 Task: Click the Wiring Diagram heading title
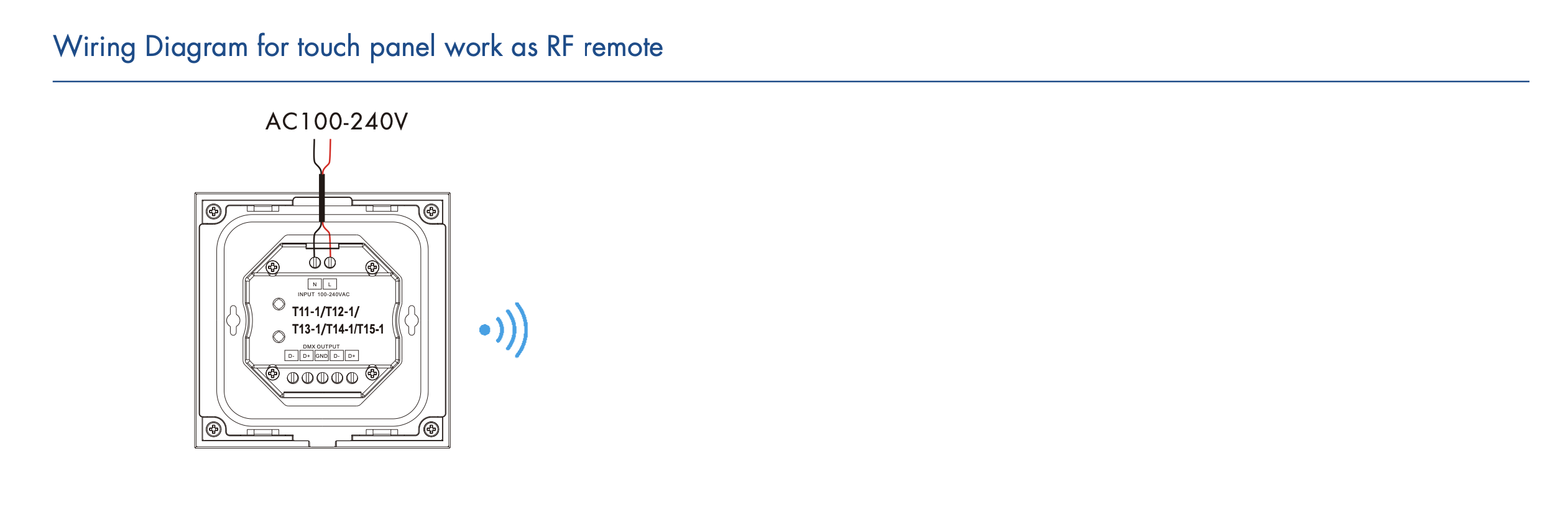(x=358, y=47)
